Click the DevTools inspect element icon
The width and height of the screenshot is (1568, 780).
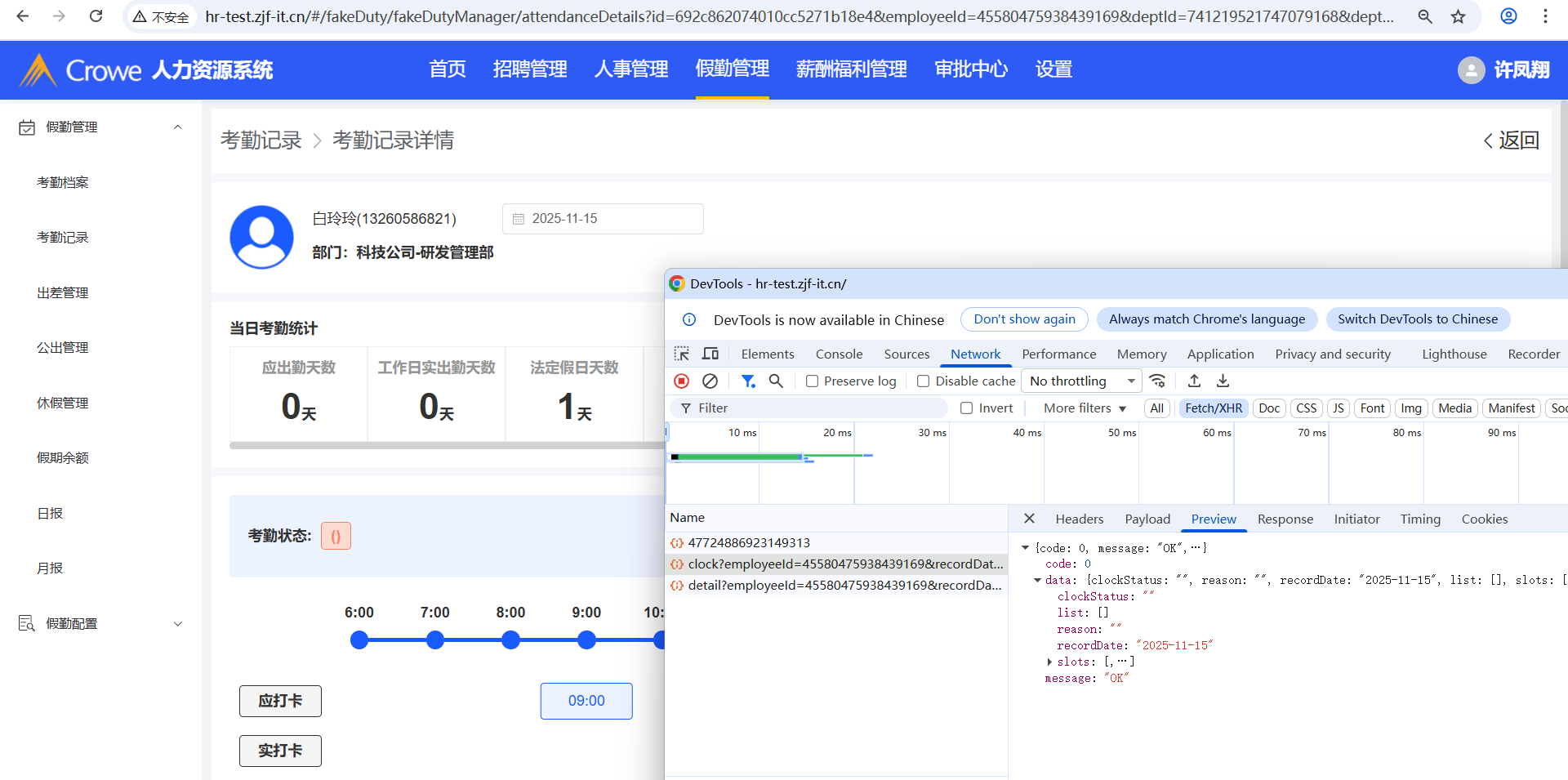(x=681, y=354)
